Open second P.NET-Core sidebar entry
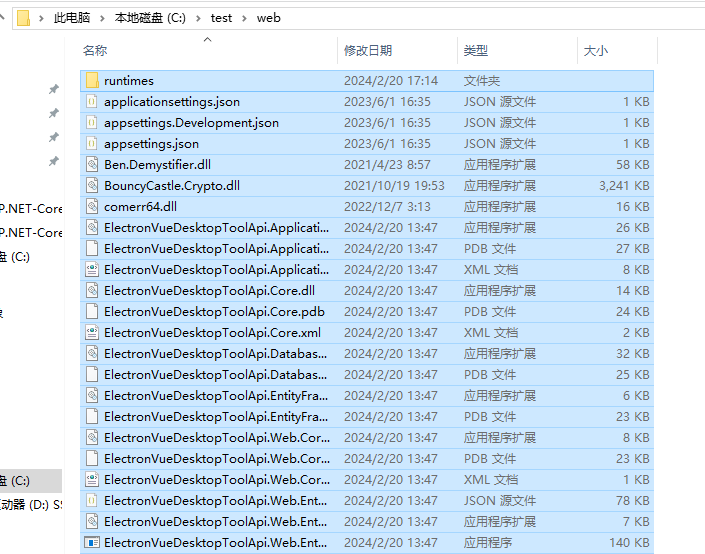 point(31,232)
